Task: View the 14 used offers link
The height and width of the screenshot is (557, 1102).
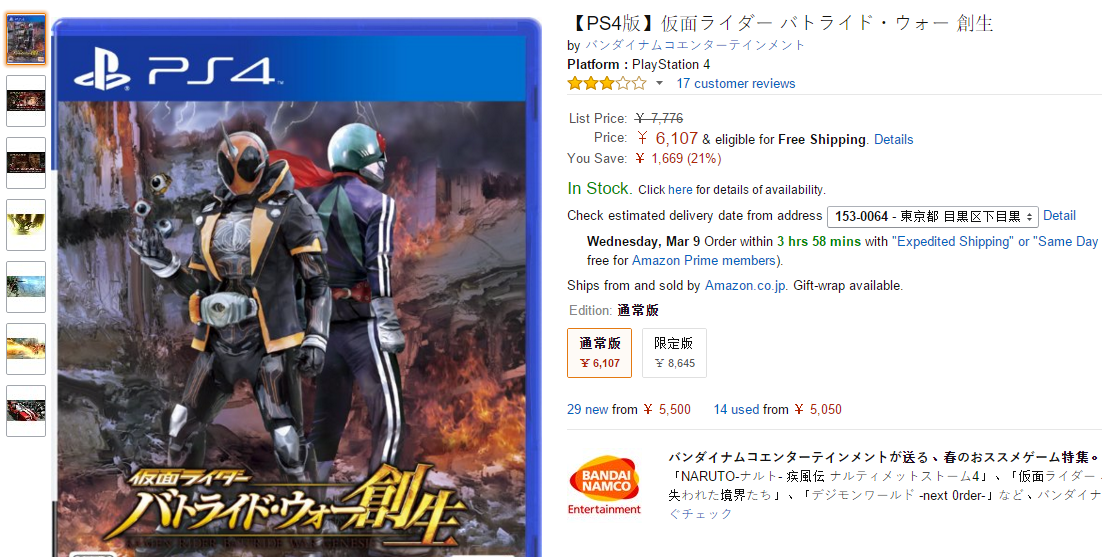Action: coord(737,409)
